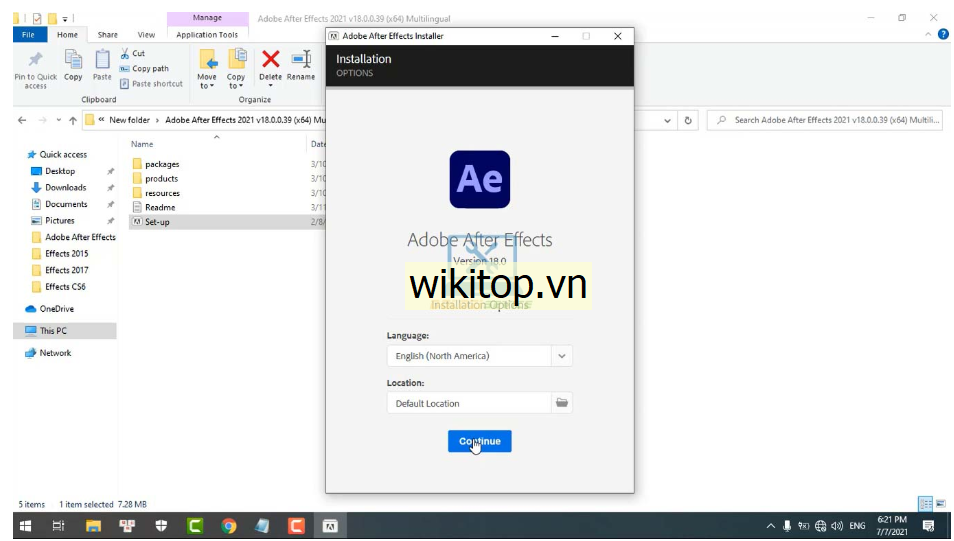The width and height of the screenshot is (954, 541).
Task: Click the After Effects Ae logo
Action: [x=480, y=180]
